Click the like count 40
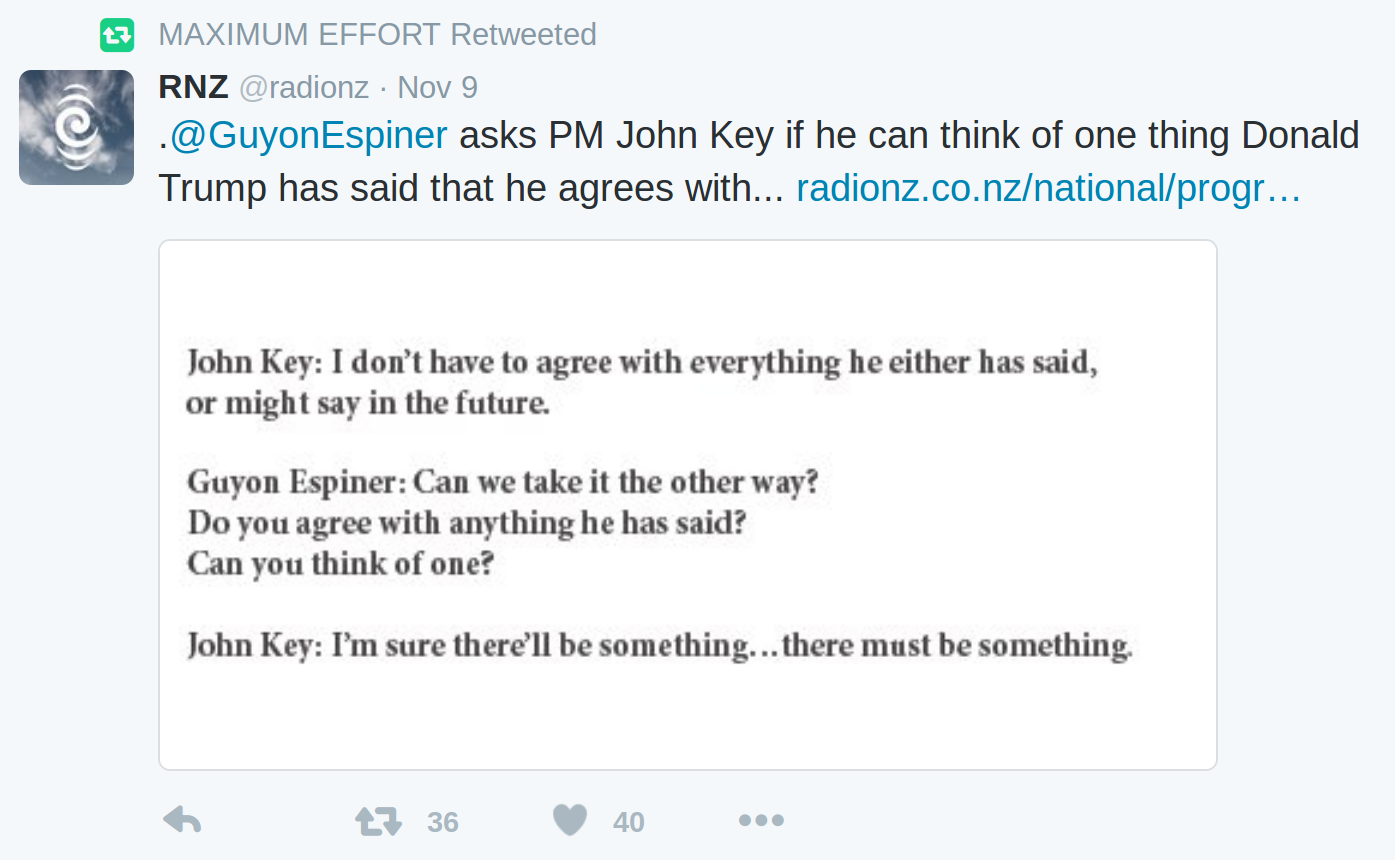This screenshot has height=860, width=1395. point(628,822)
